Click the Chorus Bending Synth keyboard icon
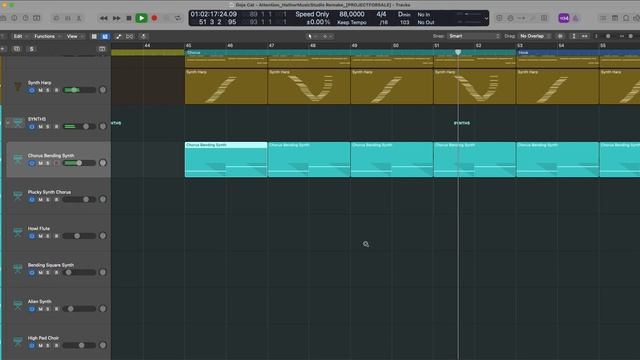Image resolution: width=640 pixels, height=360 pixels. (18, 159)
